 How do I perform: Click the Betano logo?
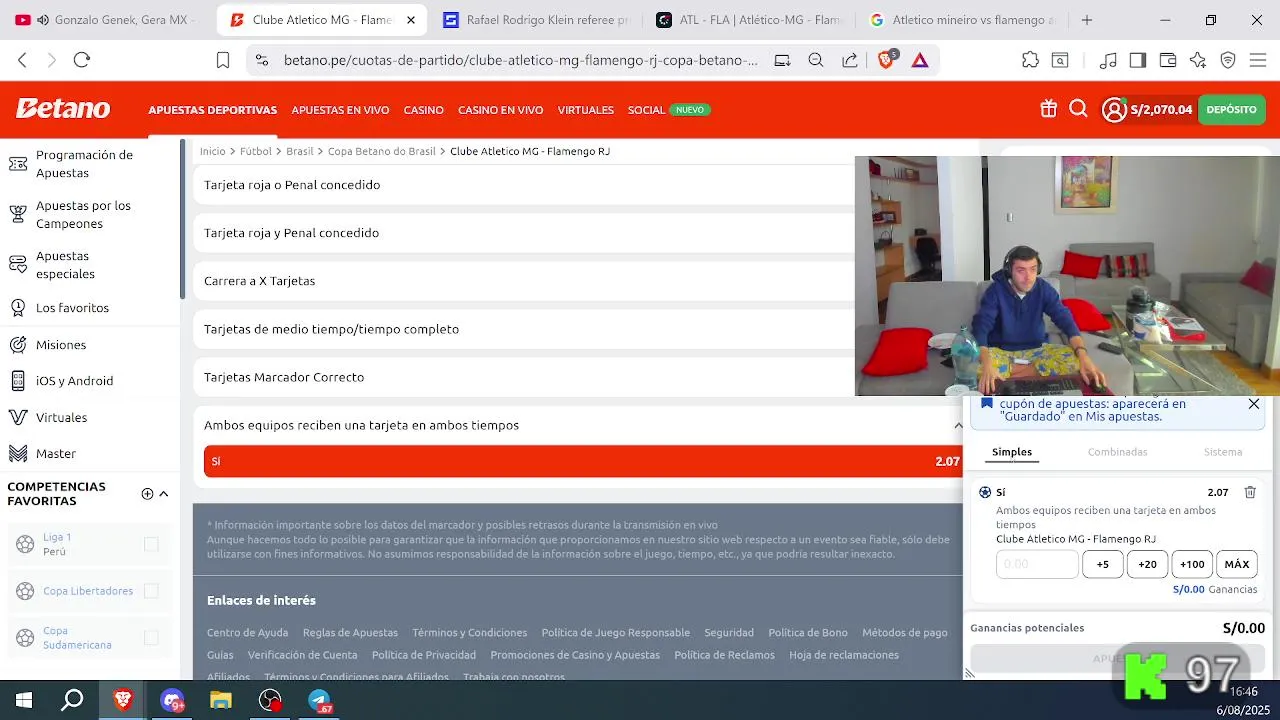[62, 109]
